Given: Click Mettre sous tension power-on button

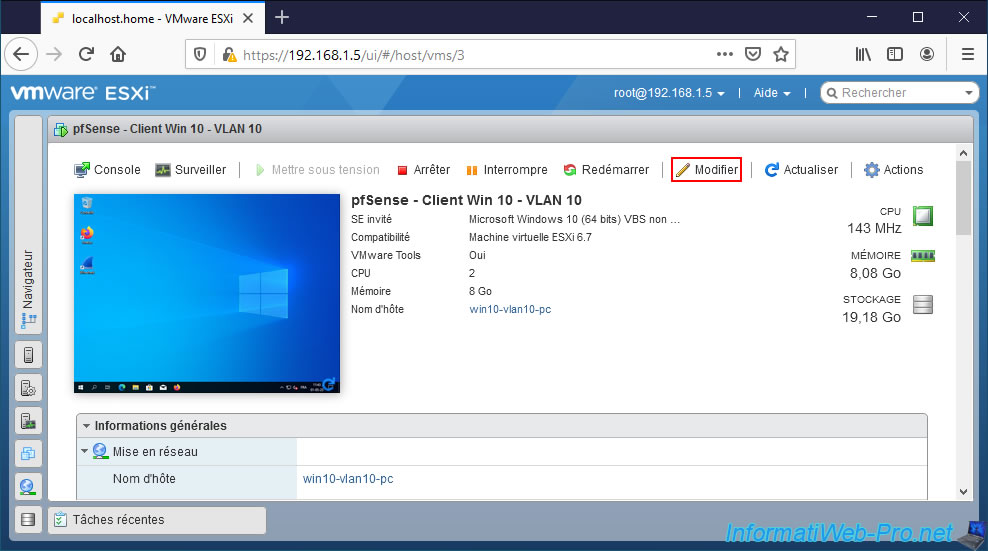Looking at the screenshot, I should click(318, 170).
